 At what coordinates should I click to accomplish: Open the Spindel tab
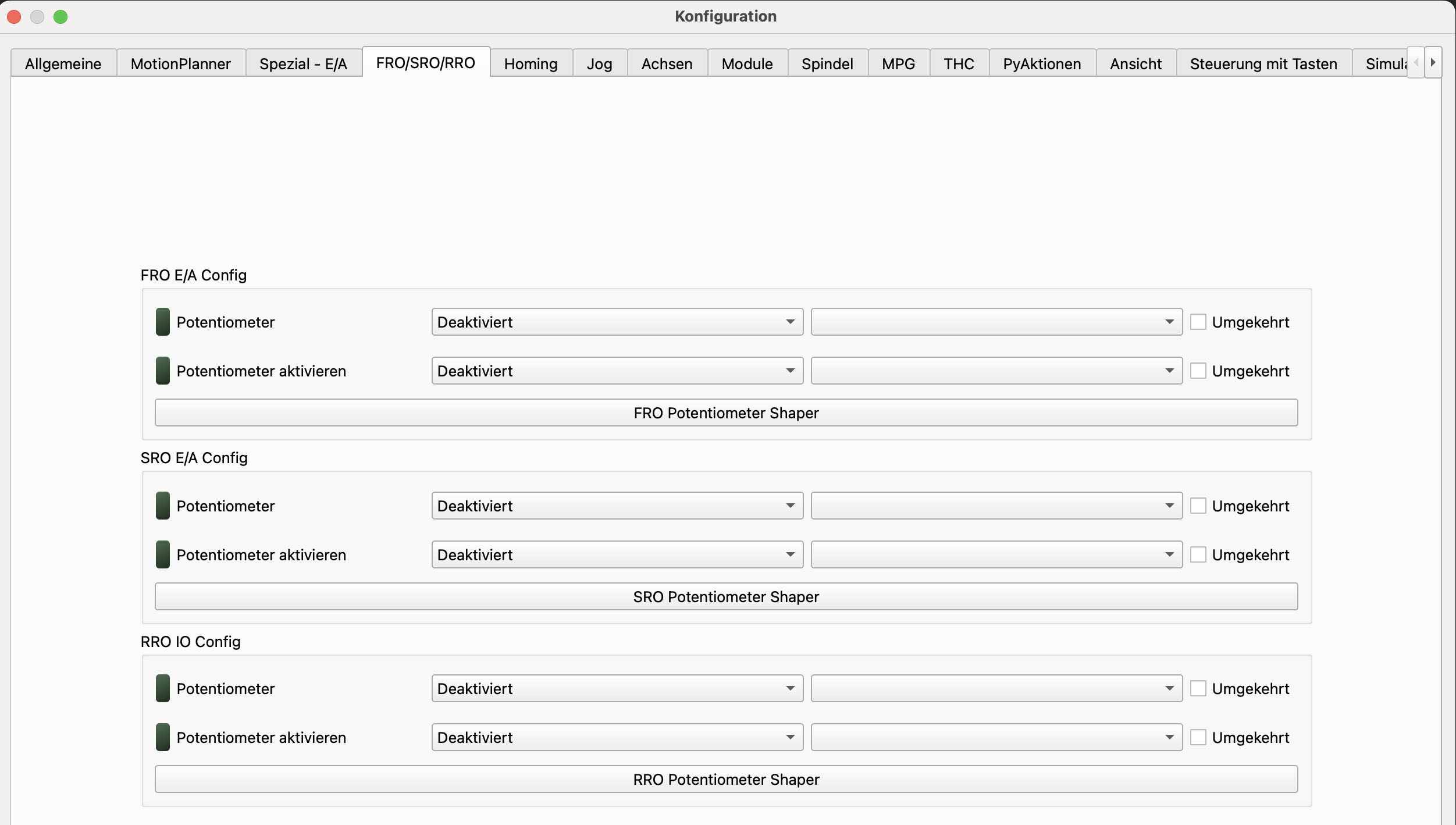coord(827,63)
